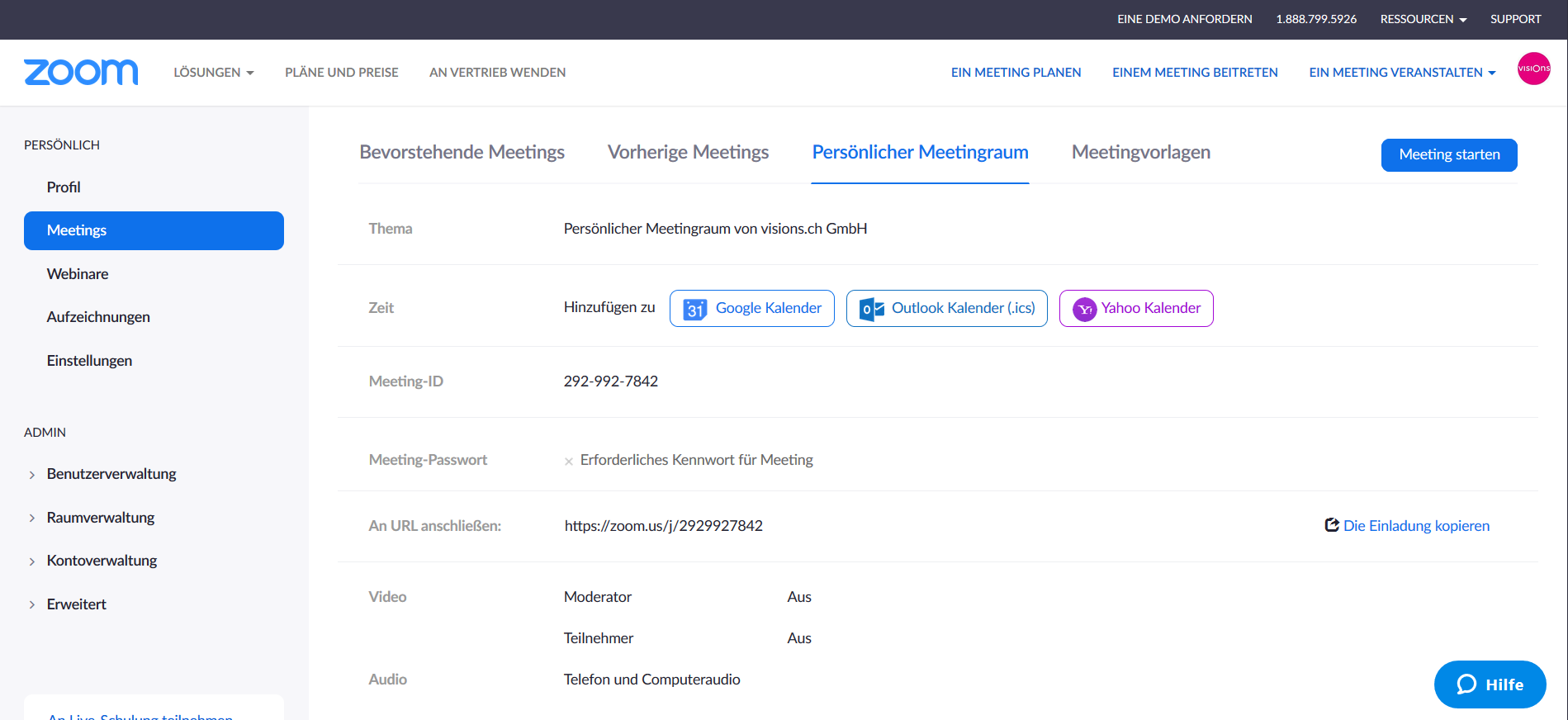This screenshot has height=720, width=1568.
Task: Switch to Bevorstehende Meetings tab
Action: tap(462, 153)
